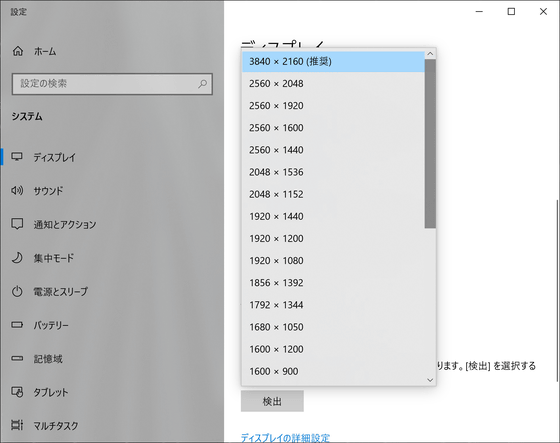Click the Multitasking icon in sidebar
The height and width of the screenshot is (443, 560).
[x=17, y=425]
